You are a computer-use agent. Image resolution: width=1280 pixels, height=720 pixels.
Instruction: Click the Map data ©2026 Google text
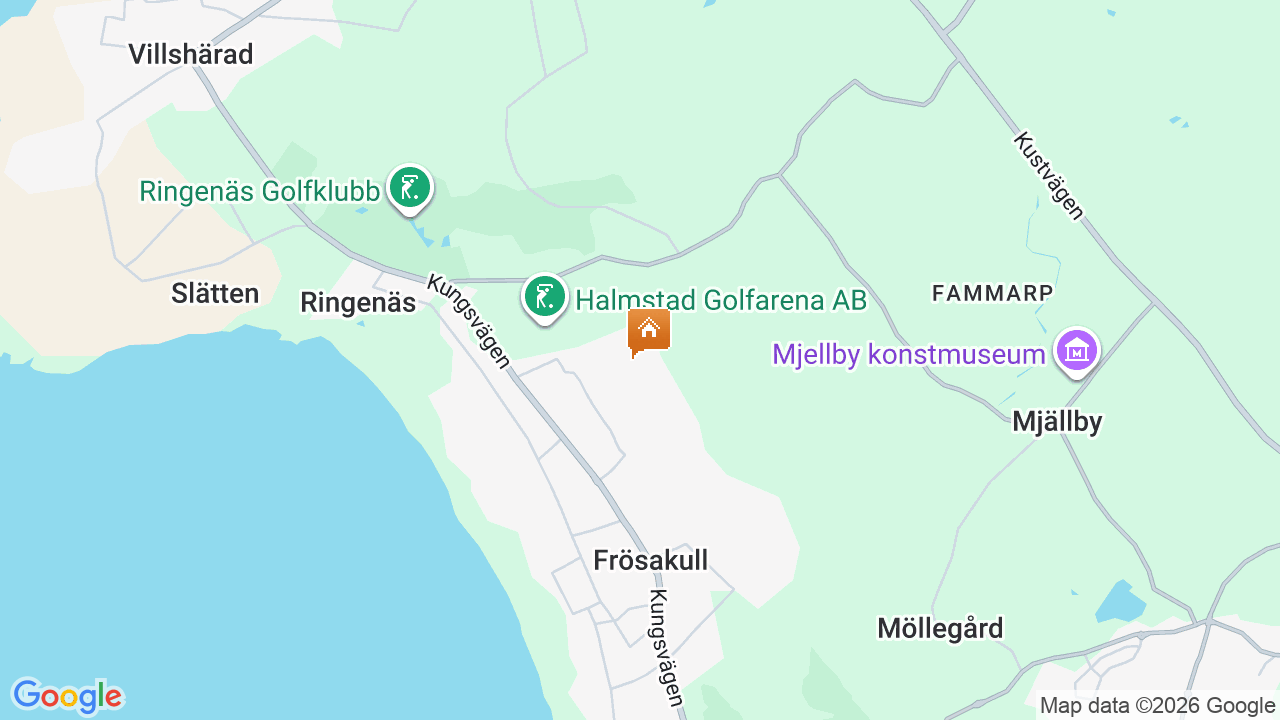(1157, 706)
